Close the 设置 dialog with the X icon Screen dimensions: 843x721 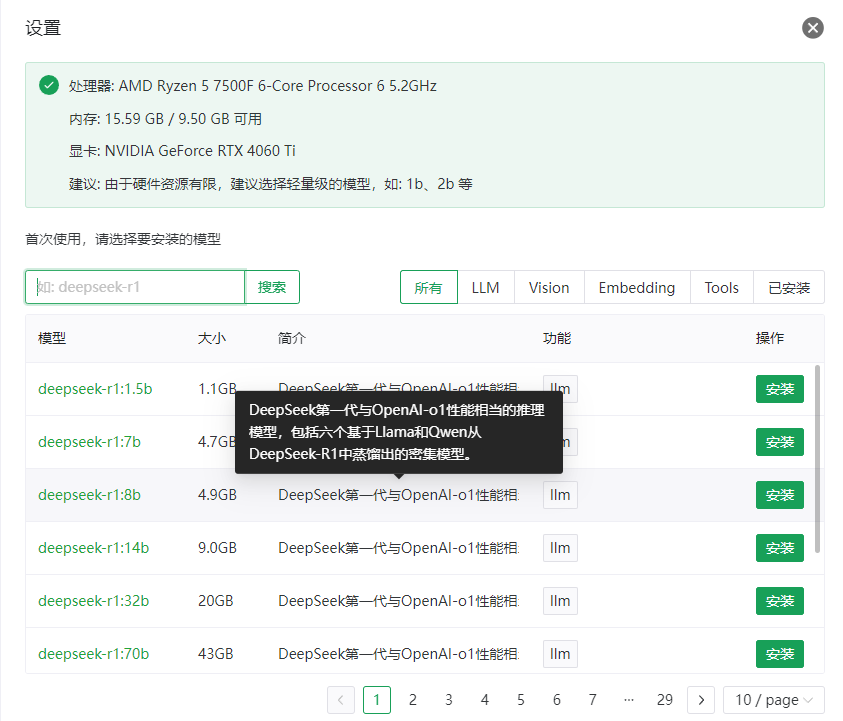click(x=812, y=28)
